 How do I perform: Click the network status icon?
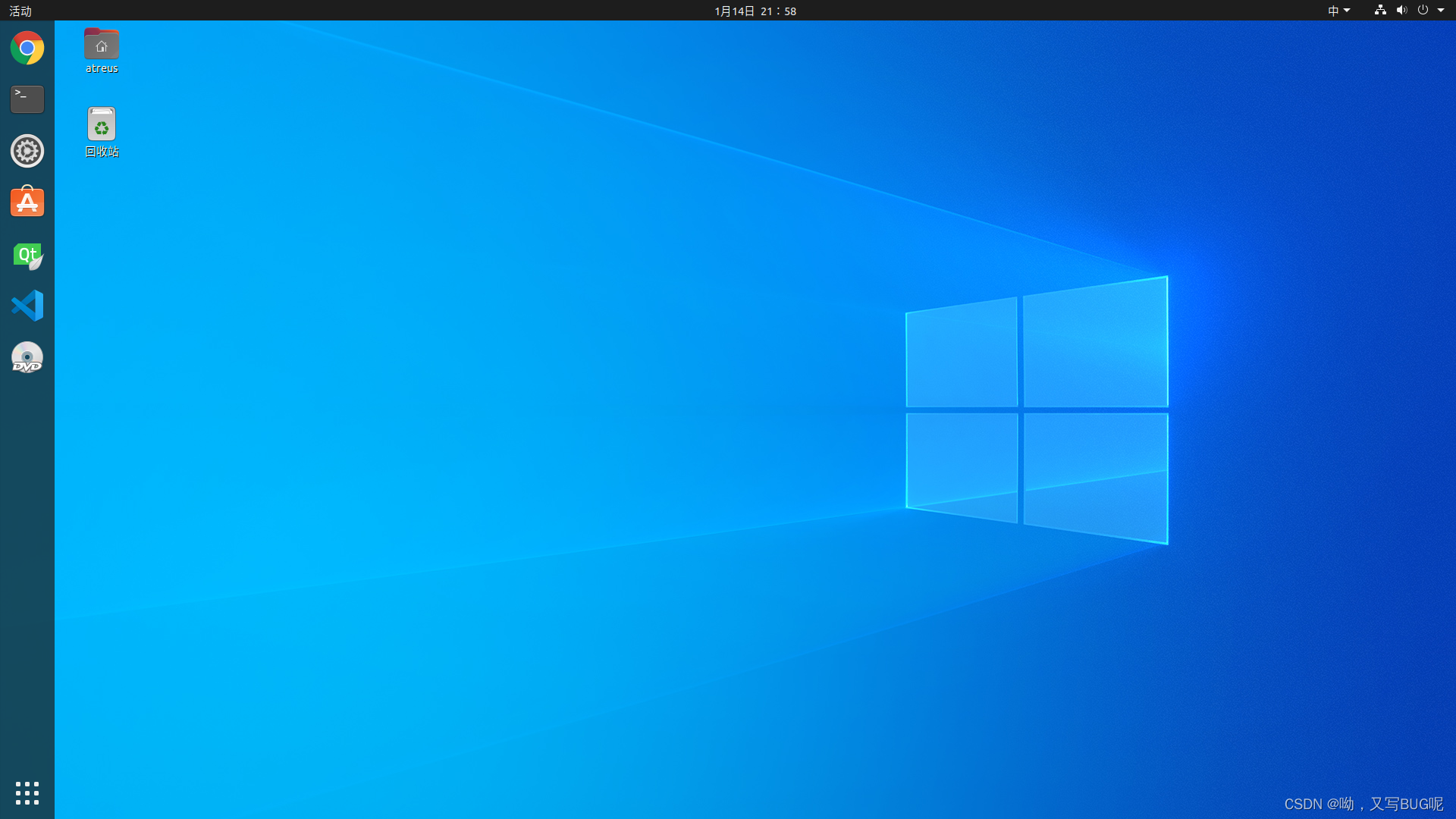(x=1380, y=11)
